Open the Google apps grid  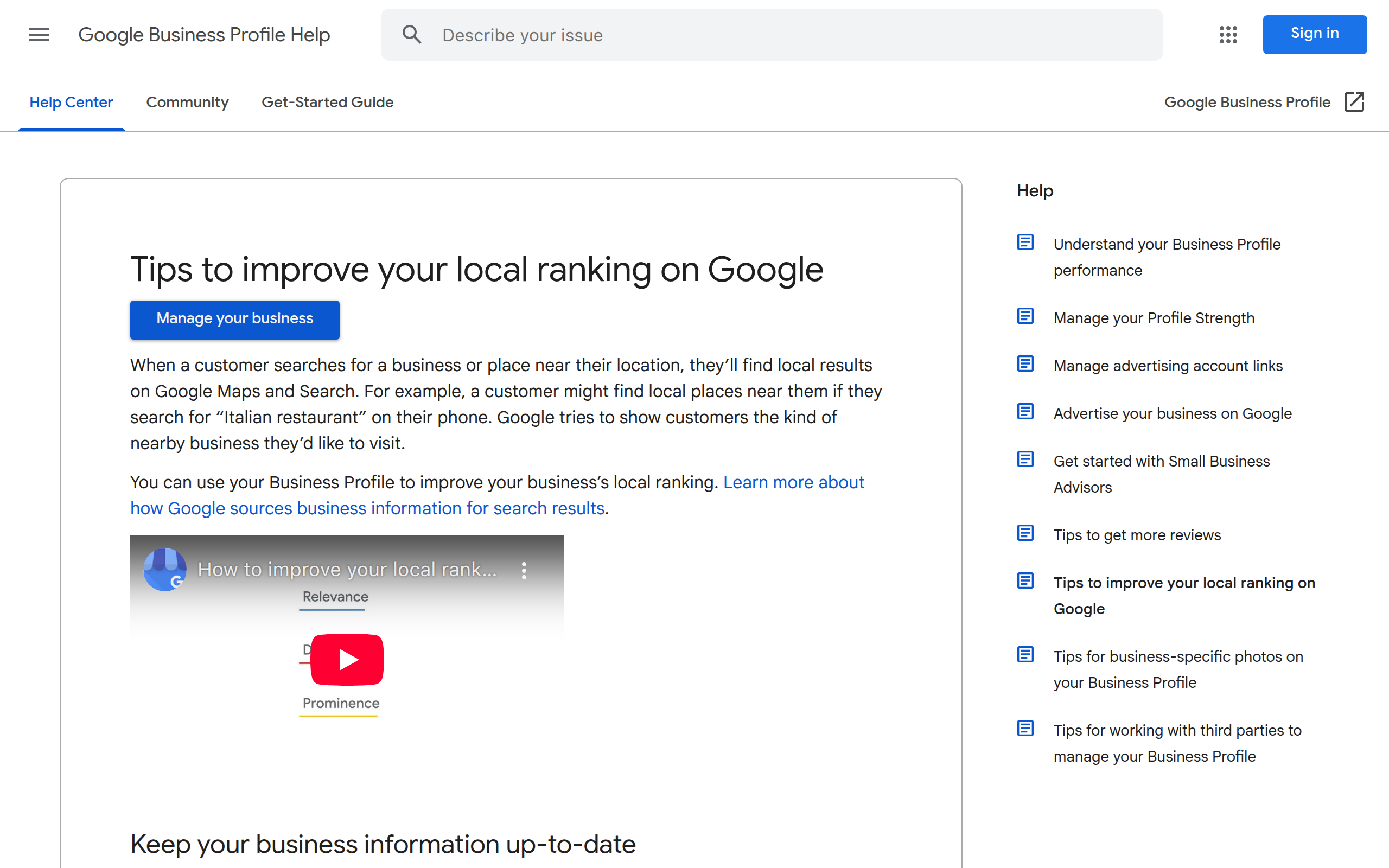pyautogui.click(x=1228, y=34)
